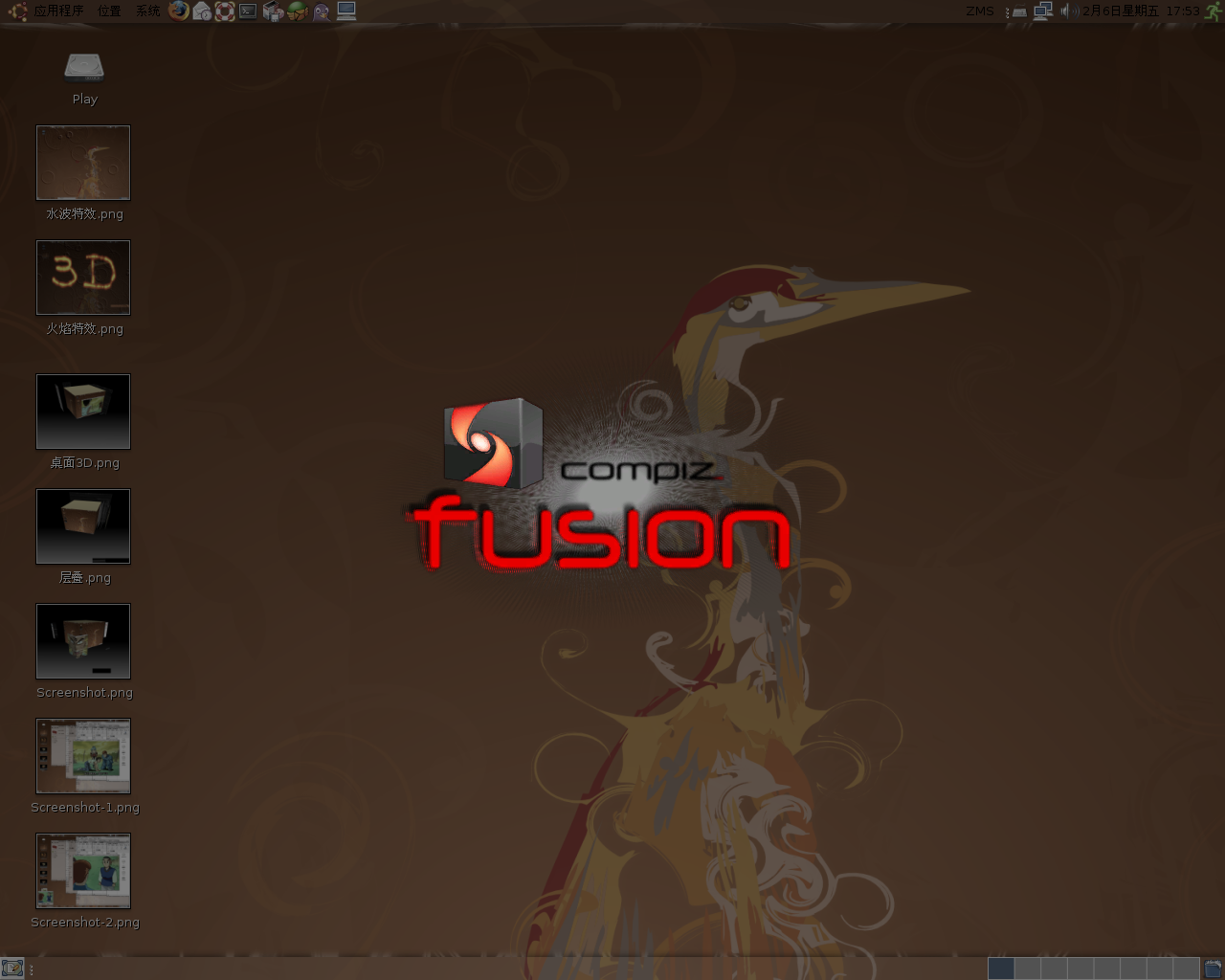Open the calendar from the date and time

(1141, 11)
